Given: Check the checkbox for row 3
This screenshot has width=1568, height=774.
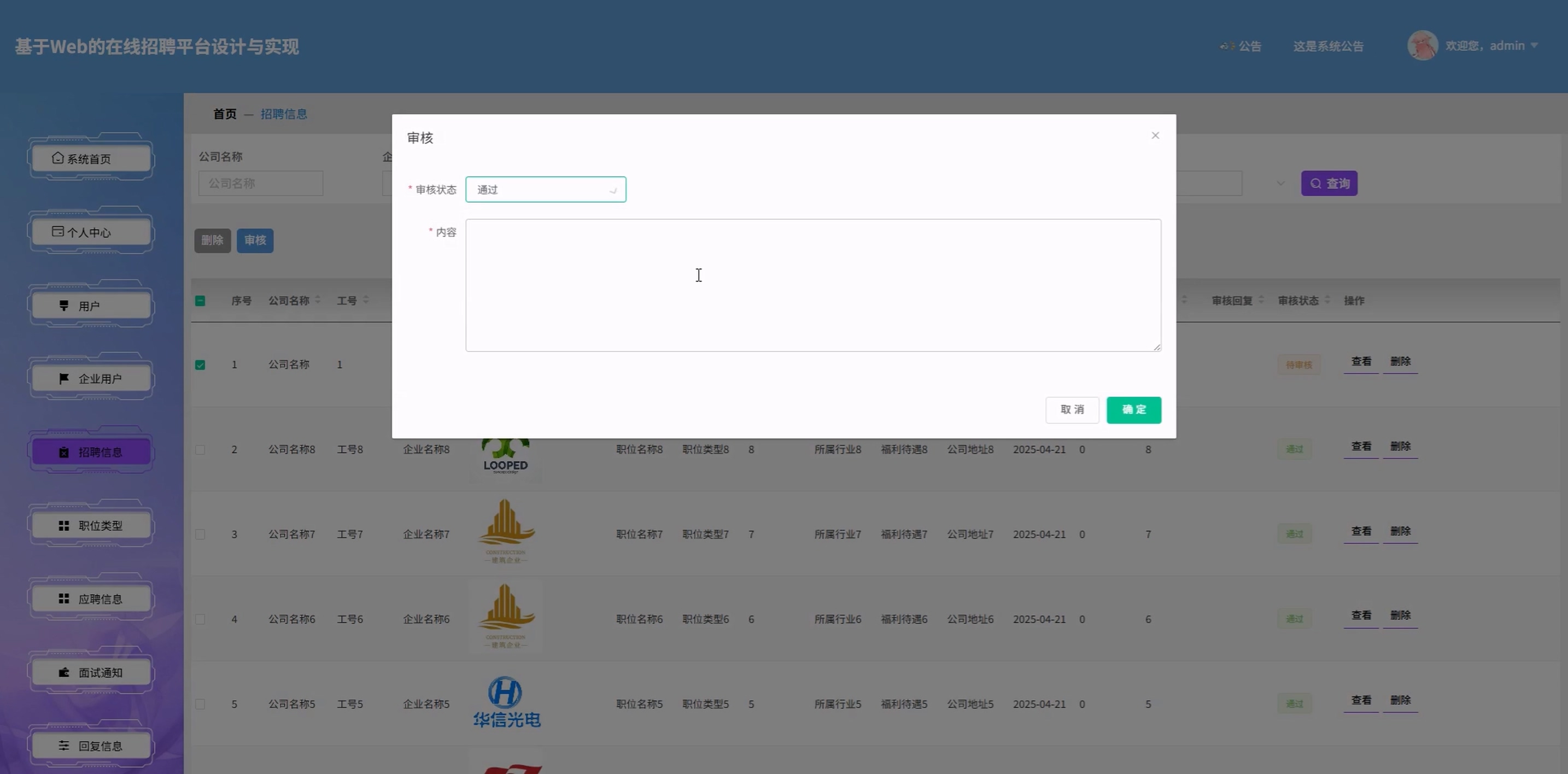Looking at the screenshot, I should tap(200, 534).
